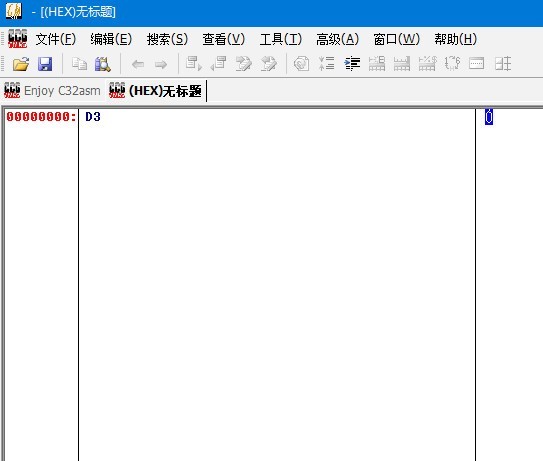Click the line spacing arrows icon
Image resolution: width=543 pixels, height=461 pixels.
tap(327, 64)
